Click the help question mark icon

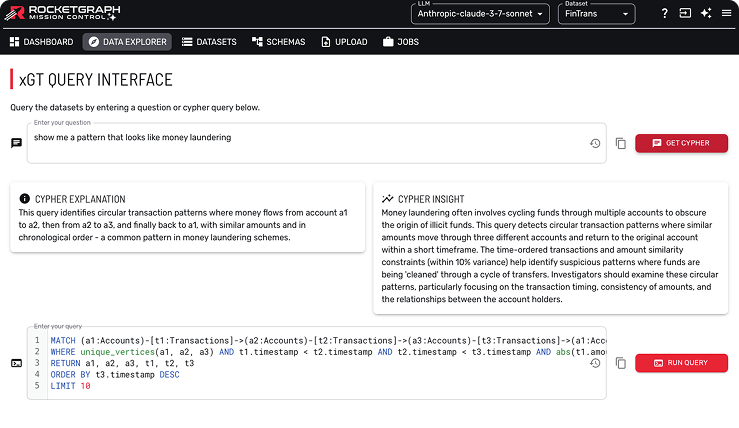665,14
